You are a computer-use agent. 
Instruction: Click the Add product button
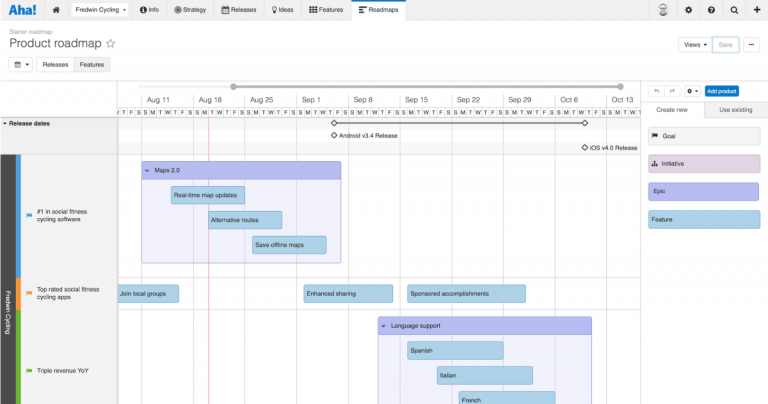tap(721, 91)
